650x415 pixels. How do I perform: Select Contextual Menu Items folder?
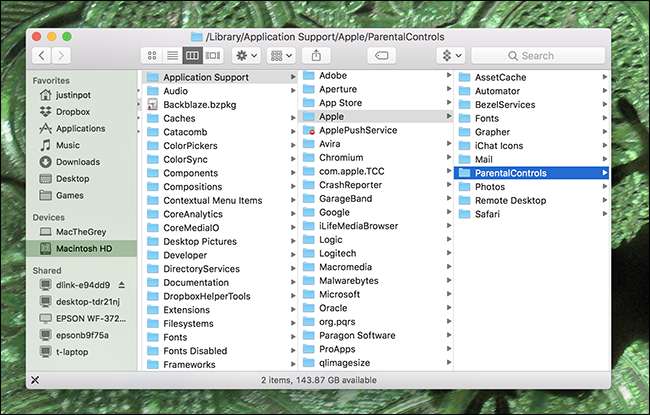(220, 201)
